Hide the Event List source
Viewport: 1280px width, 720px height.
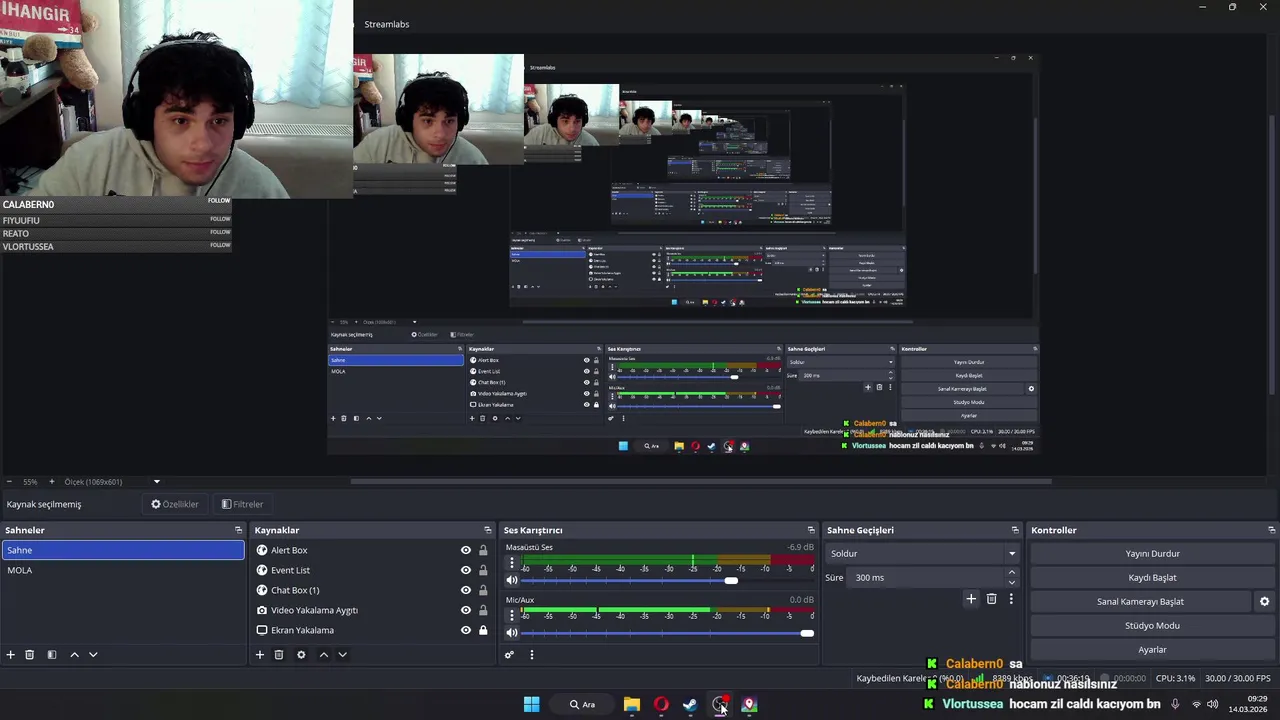pos(465,570)
